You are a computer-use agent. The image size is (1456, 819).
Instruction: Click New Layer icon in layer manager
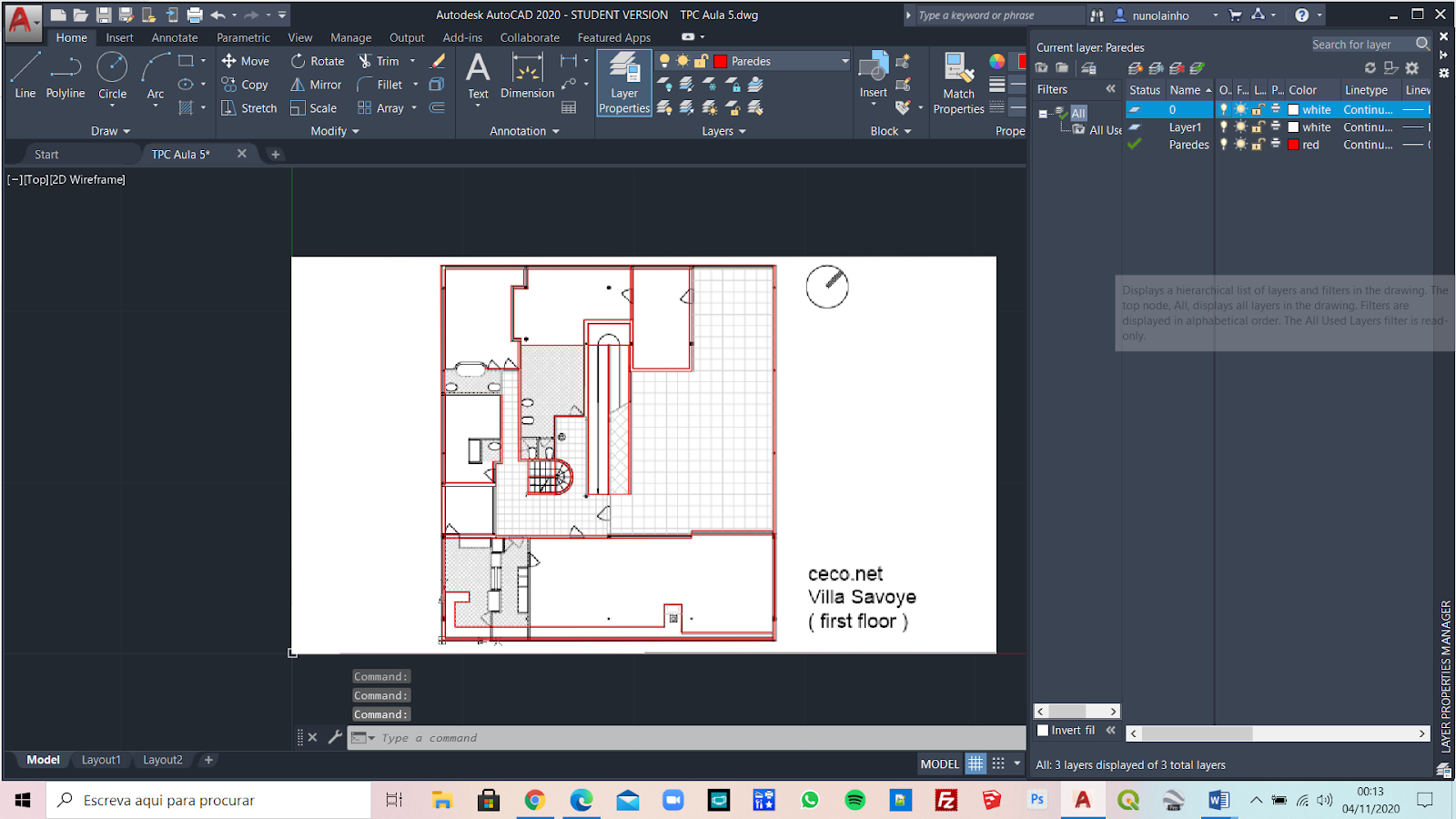click(1135, 68)
